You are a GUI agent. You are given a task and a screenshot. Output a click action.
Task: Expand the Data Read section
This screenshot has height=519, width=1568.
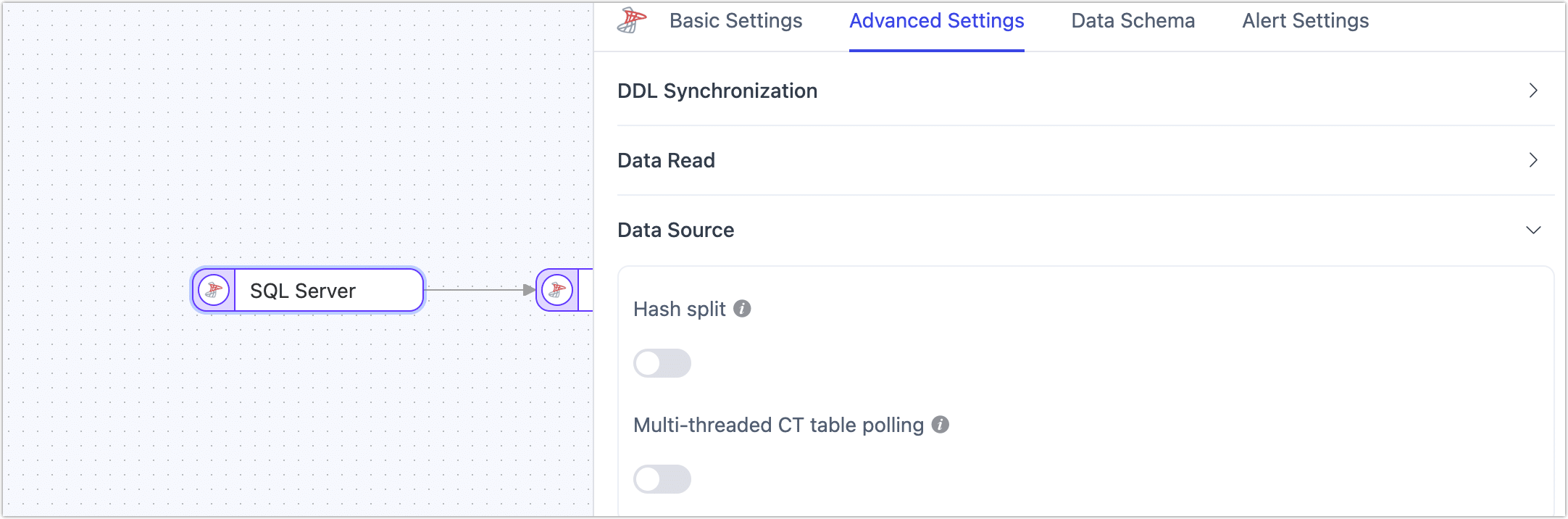1533,160
